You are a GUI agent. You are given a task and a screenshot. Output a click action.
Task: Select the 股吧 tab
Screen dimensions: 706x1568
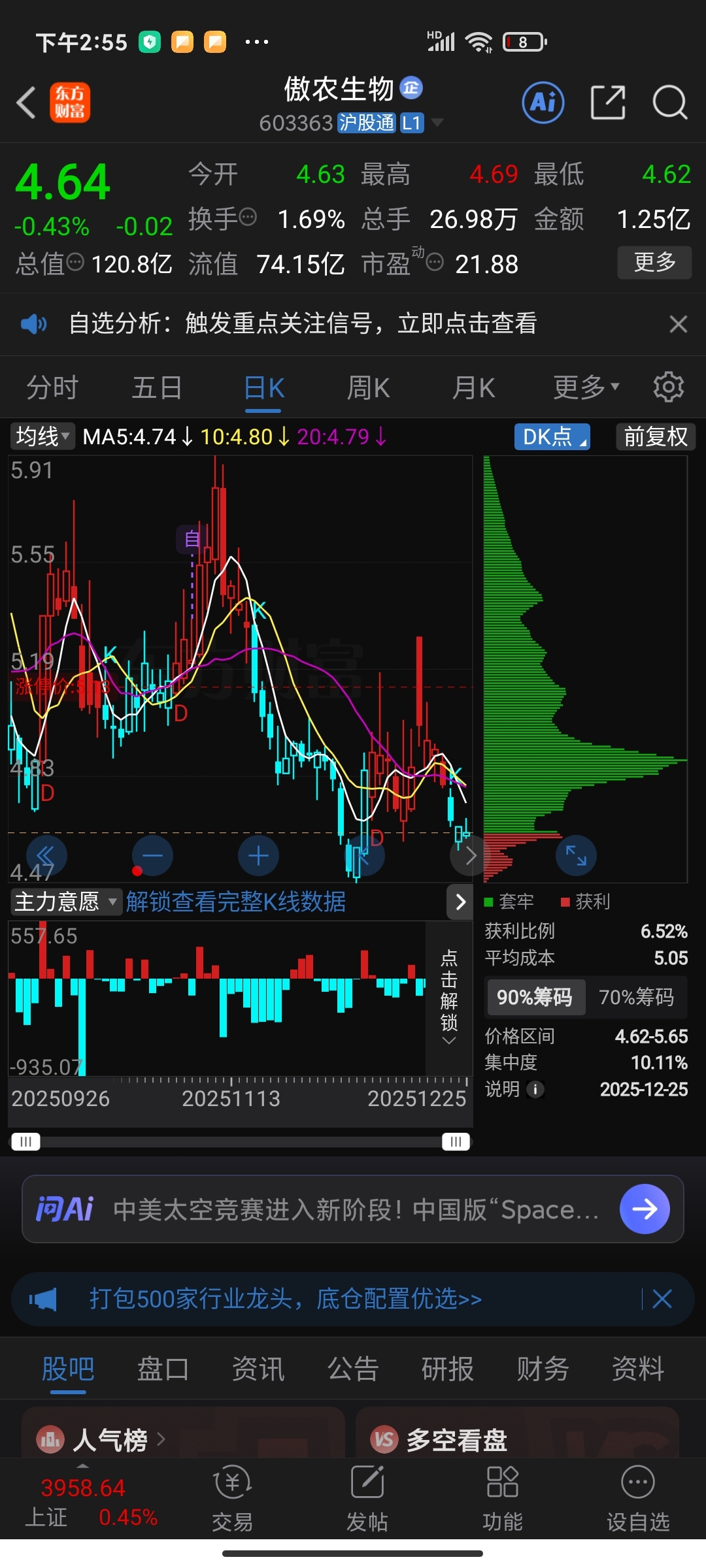click(x=68, y=1369)
